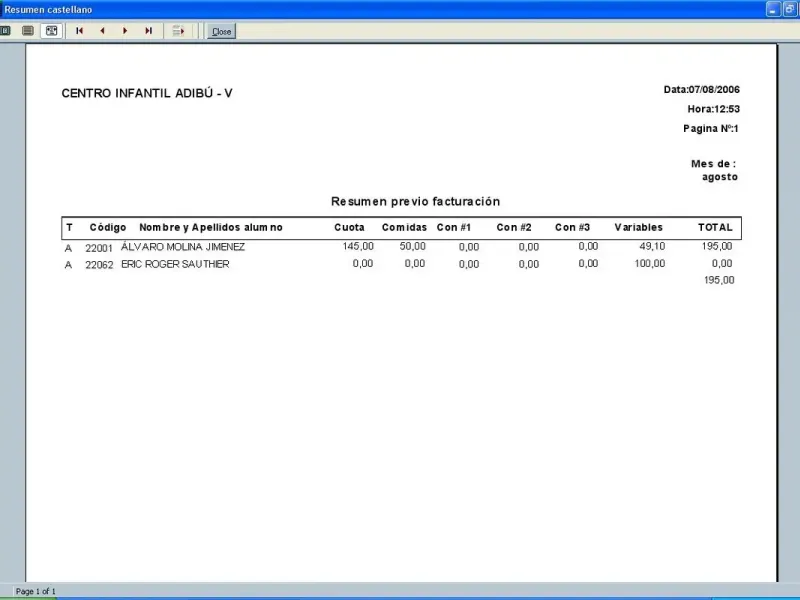
Task: Click the go to page icon
Action: (x=178, y=31)
